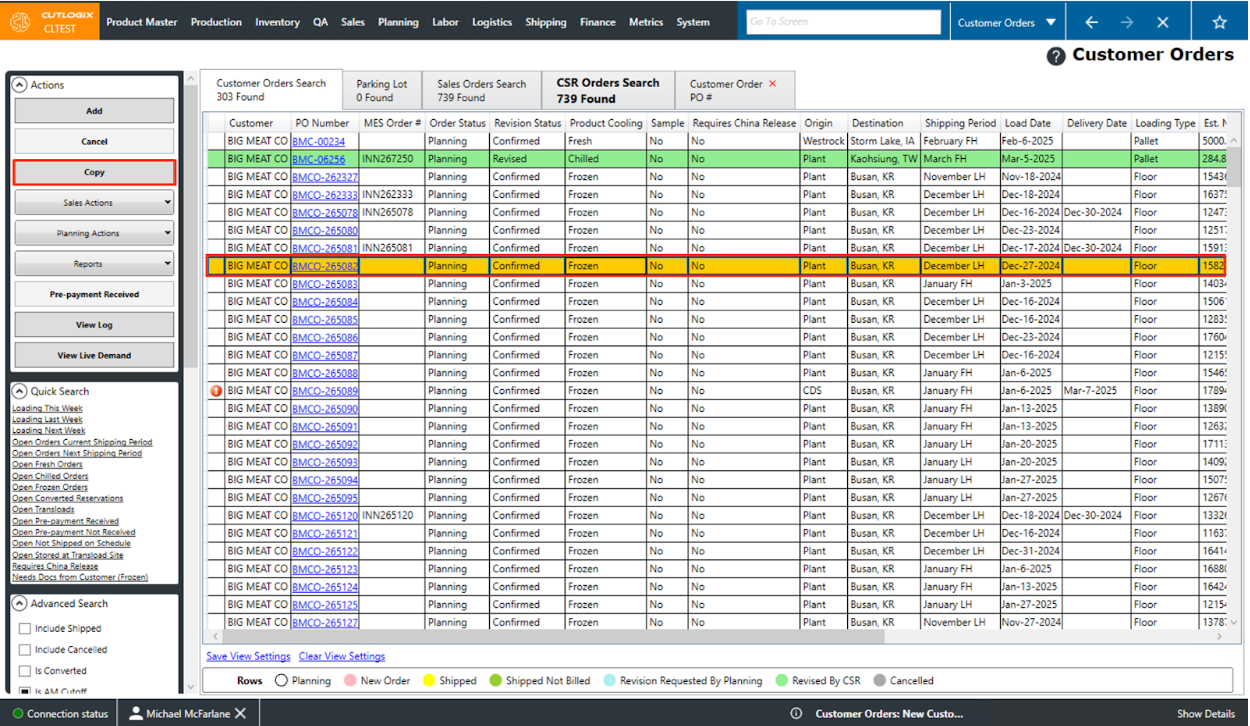Click the Go To Screen input field
The image size is (1250, 726).
843,22
